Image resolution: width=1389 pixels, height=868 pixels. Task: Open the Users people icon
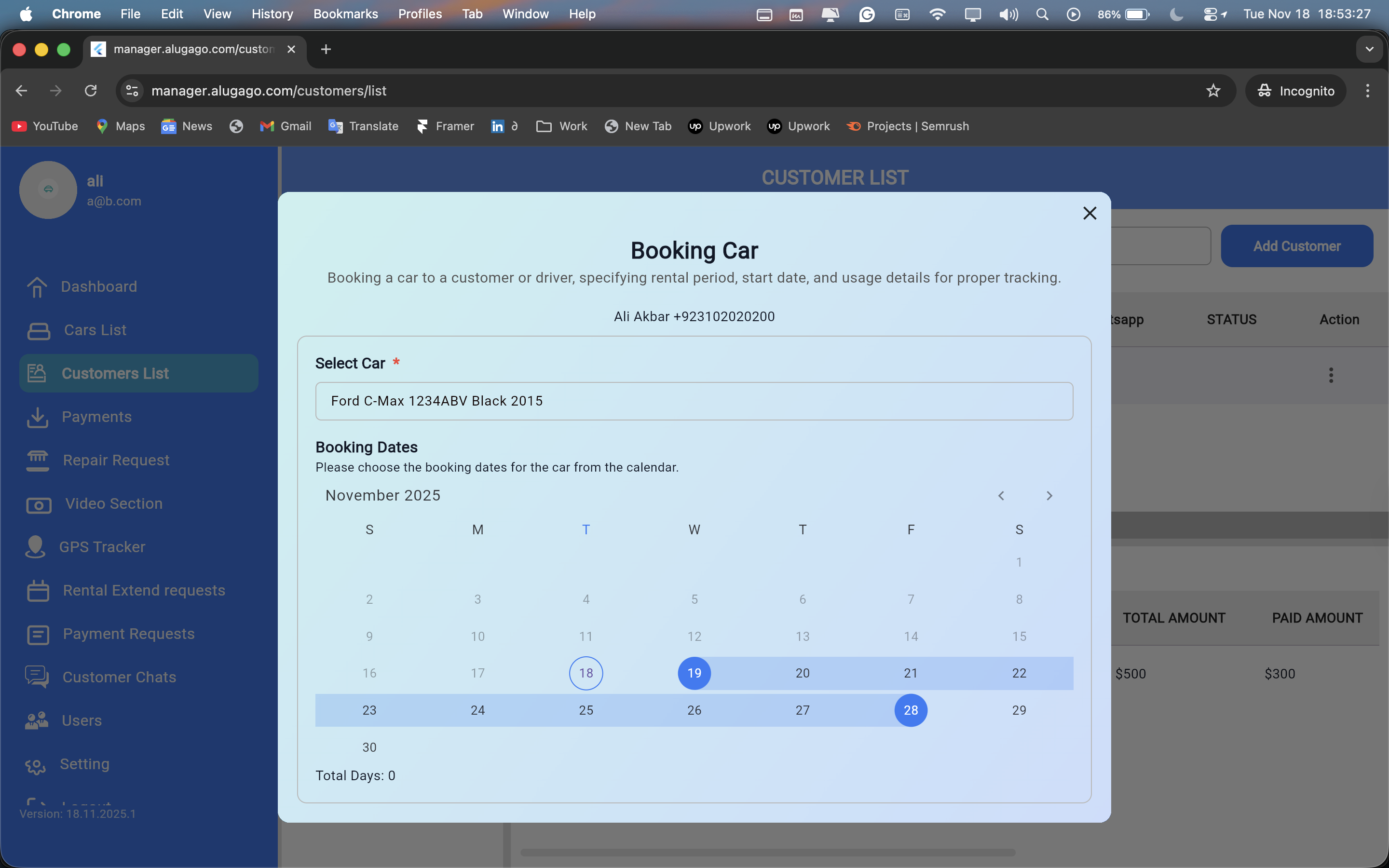(37, 721)
